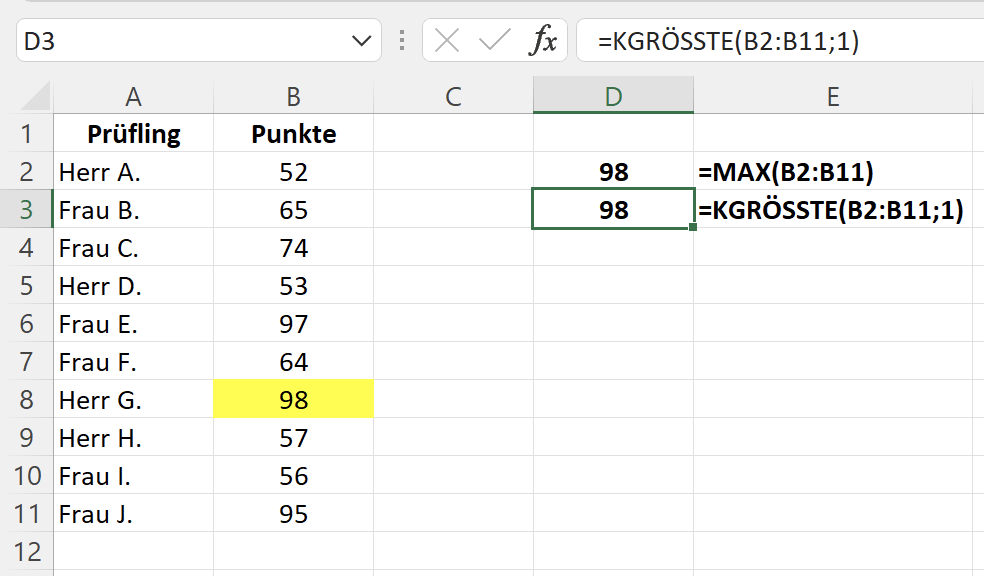This screenshot has height=576, width=984.
Task: Click the formula text in the formula bar
Action: (x=728, y=41)
